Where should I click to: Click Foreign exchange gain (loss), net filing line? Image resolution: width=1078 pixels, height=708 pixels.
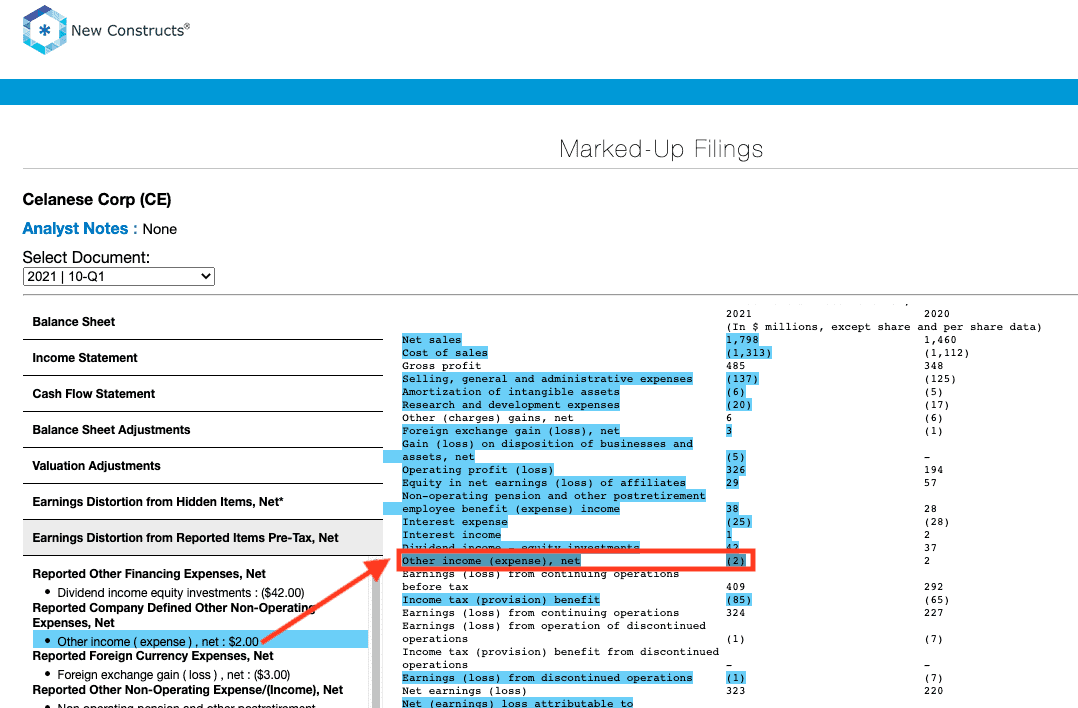511,431
